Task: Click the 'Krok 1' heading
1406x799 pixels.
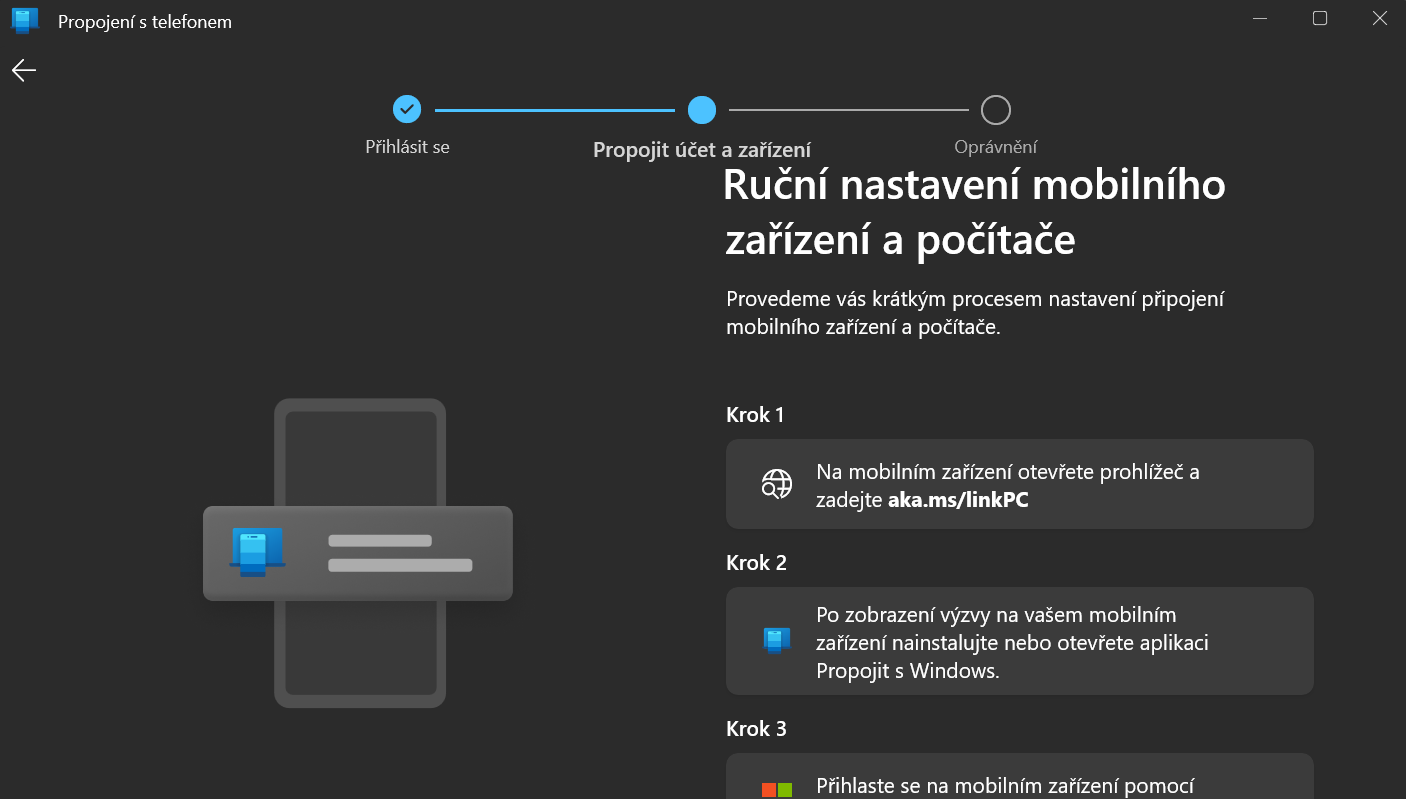Action: coord(755,415)
